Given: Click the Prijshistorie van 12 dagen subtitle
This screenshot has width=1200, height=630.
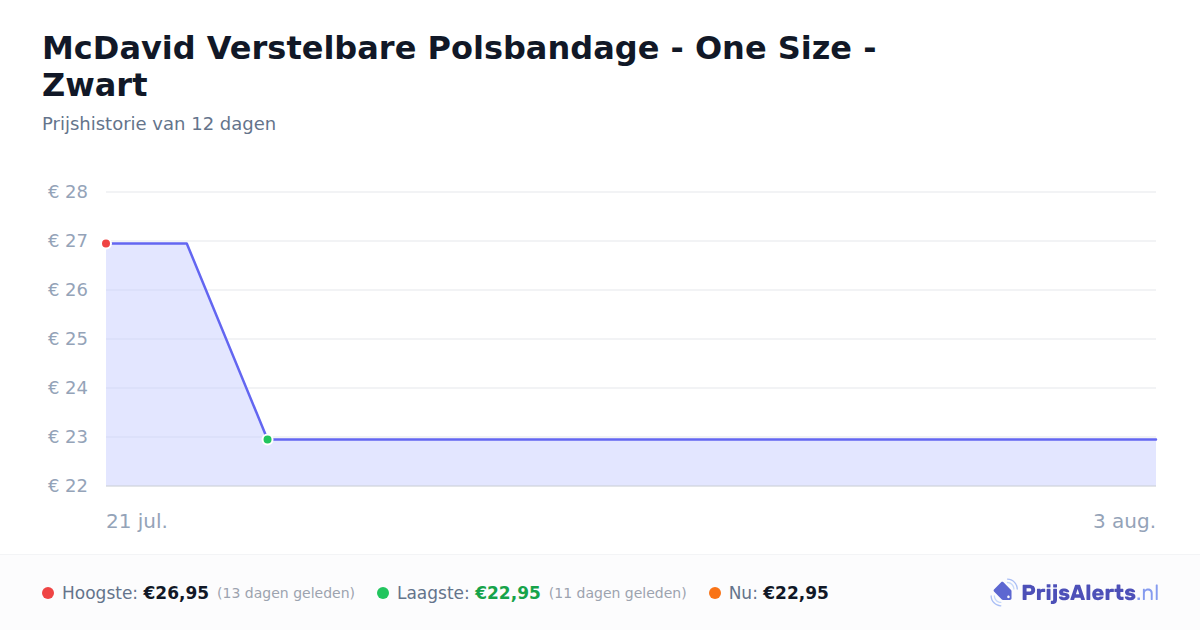Looking at the screenshot, I should coord(159,124).
